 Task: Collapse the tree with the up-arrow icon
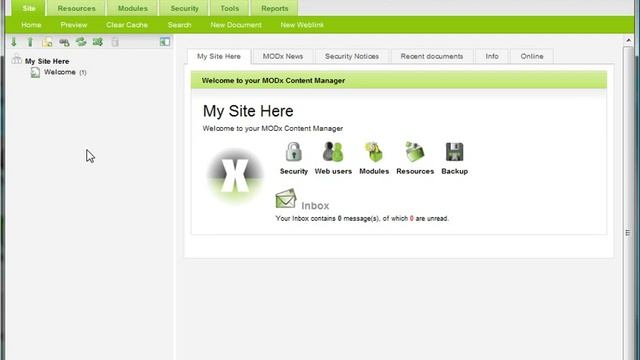(x=30, y=42)
